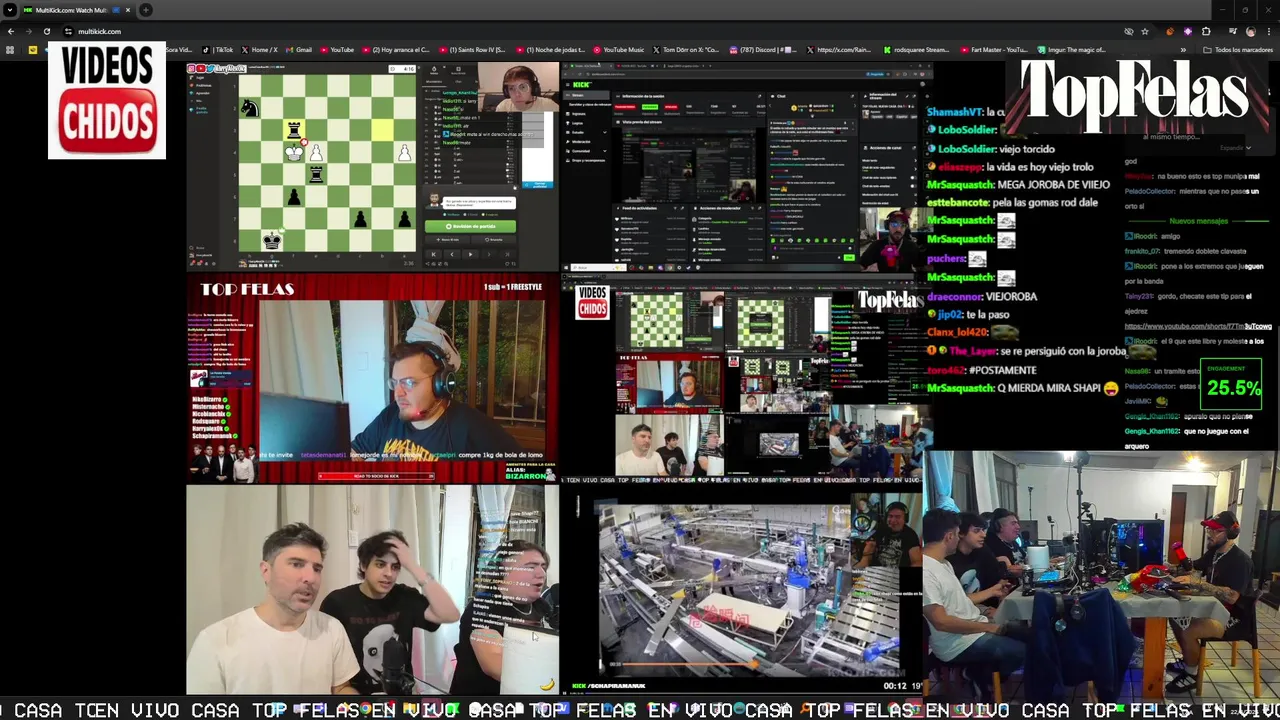1280x720 pixels.
Task: Open the Tom Dörr on X bookmark
Action: (686, 50)
